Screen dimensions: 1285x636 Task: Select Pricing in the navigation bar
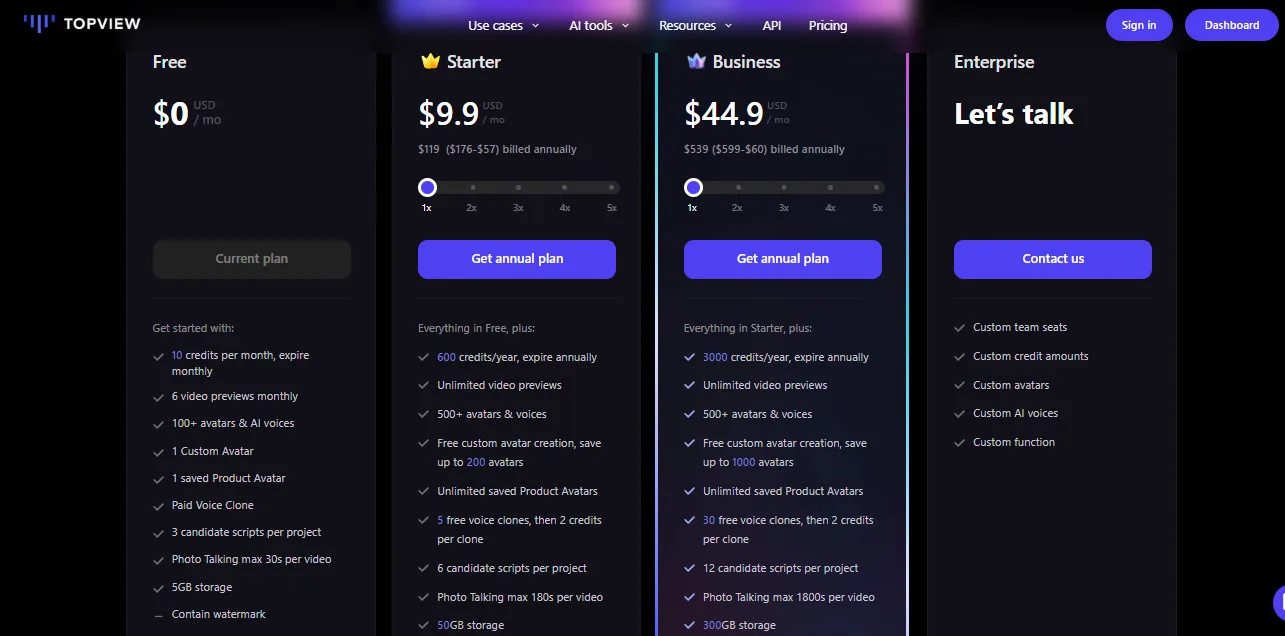pyautogui.click(x=827, y=25)
